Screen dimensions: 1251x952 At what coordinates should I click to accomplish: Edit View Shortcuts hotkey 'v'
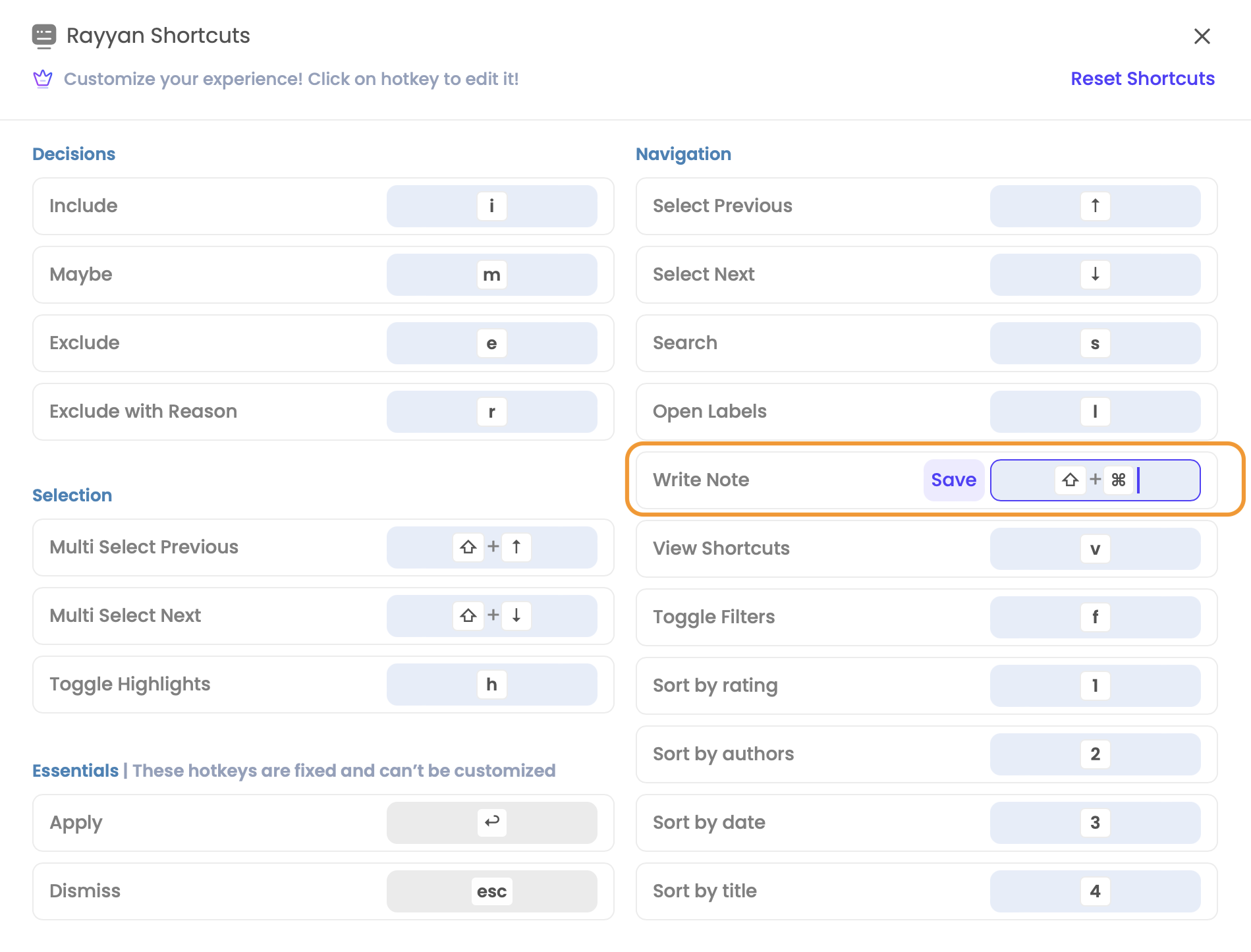1095,548
